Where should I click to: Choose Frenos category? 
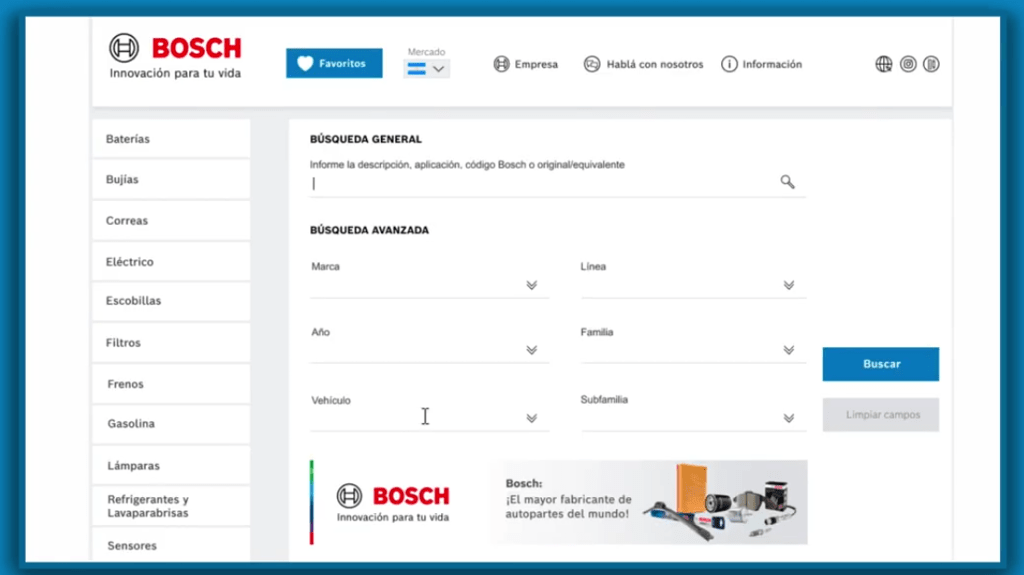coord(171,384)
